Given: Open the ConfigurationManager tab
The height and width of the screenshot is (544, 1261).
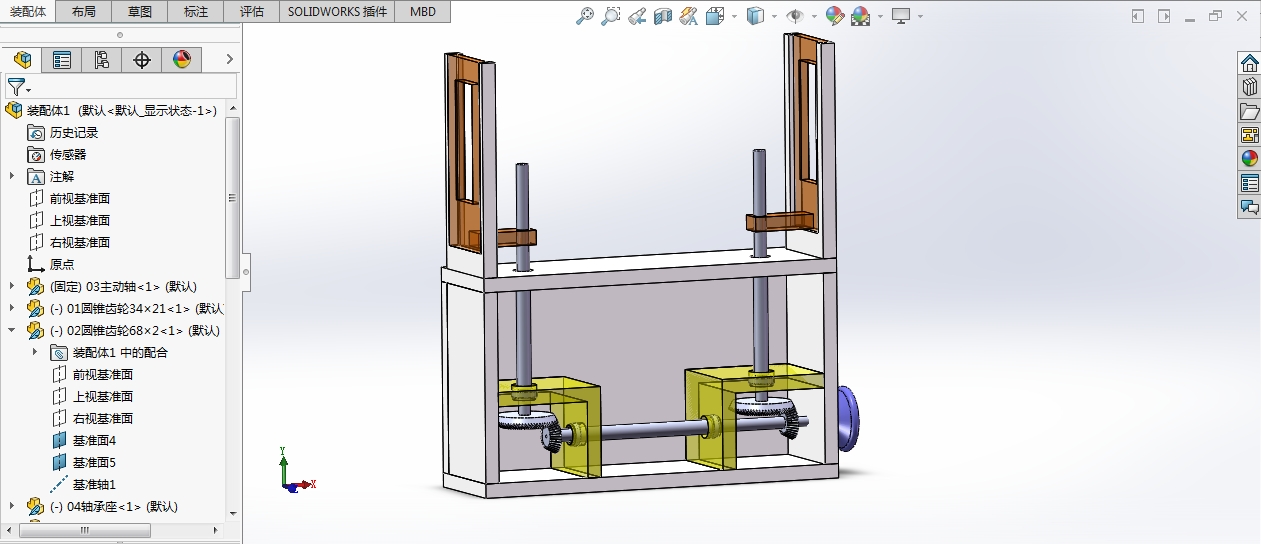Looking at the screenshot, I should click(102, 60).
